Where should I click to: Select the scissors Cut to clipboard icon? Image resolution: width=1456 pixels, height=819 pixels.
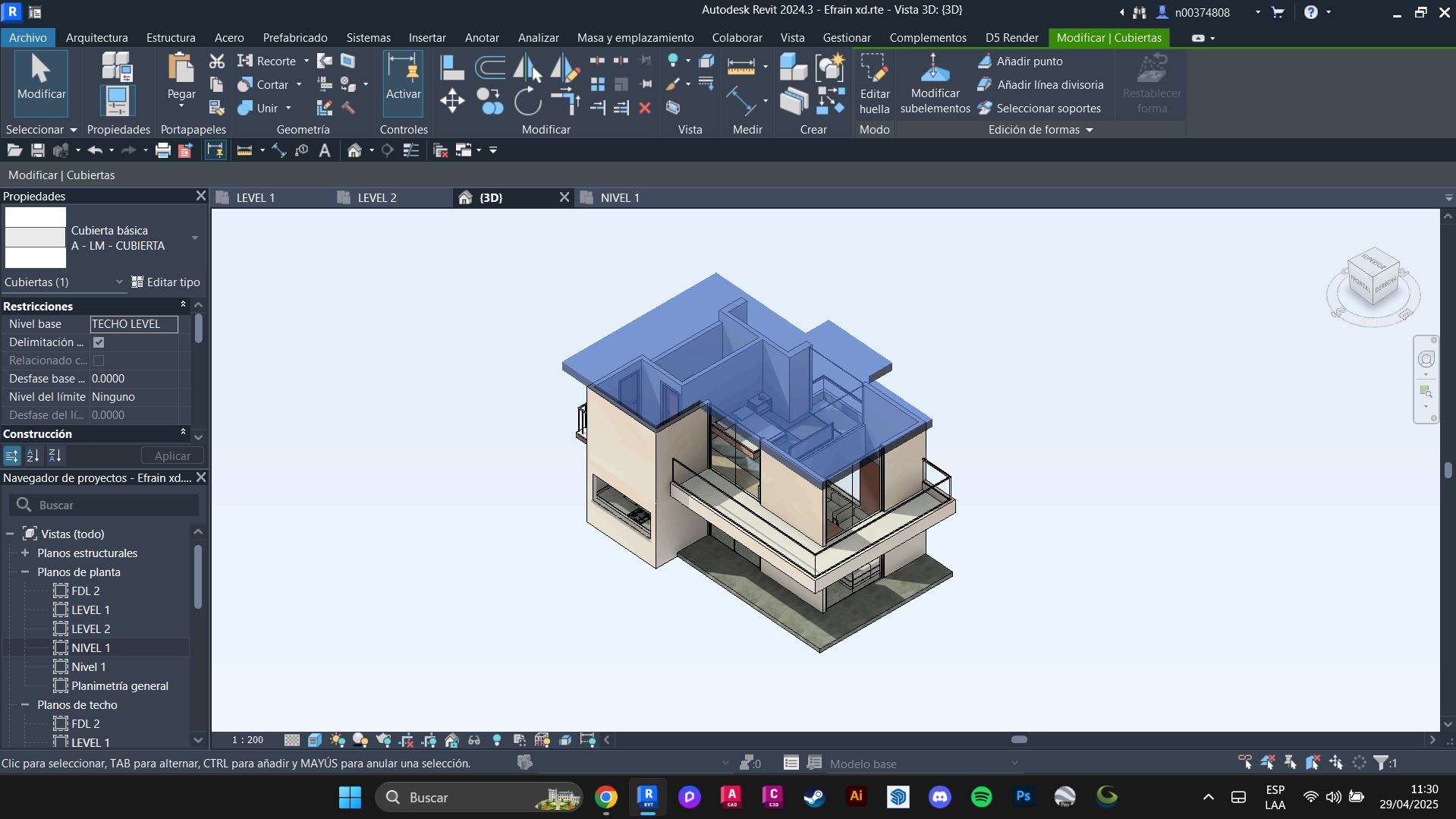(217, 61)
